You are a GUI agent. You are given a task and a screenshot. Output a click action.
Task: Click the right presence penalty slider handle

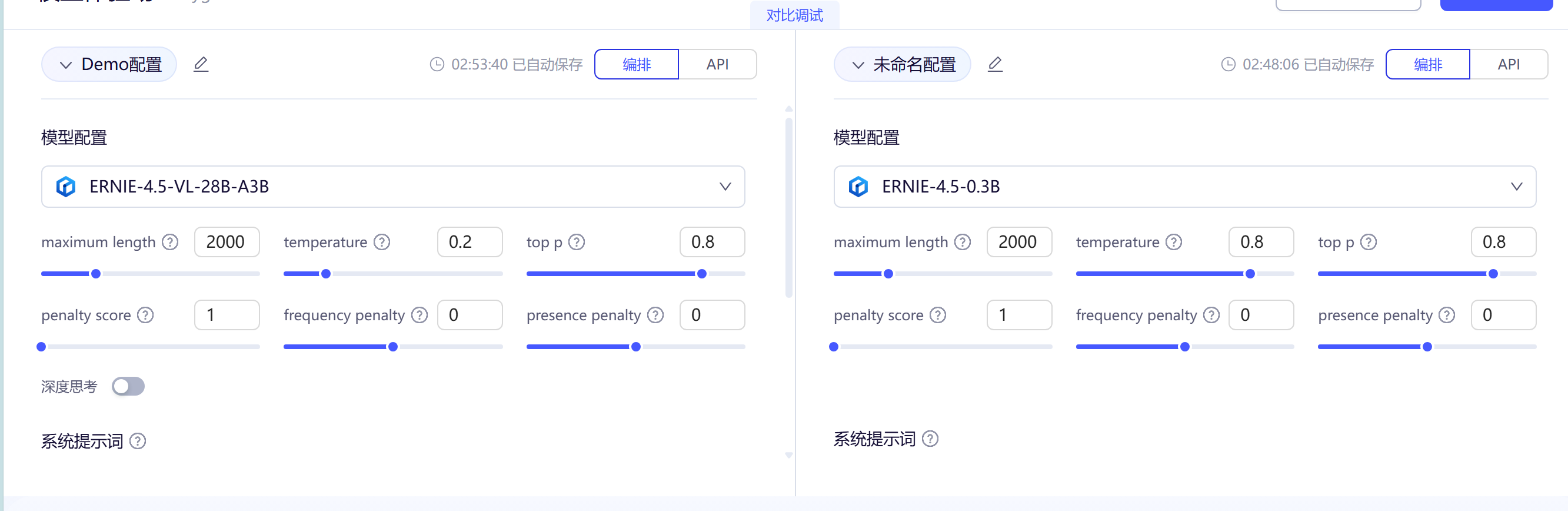(1427, 347)
